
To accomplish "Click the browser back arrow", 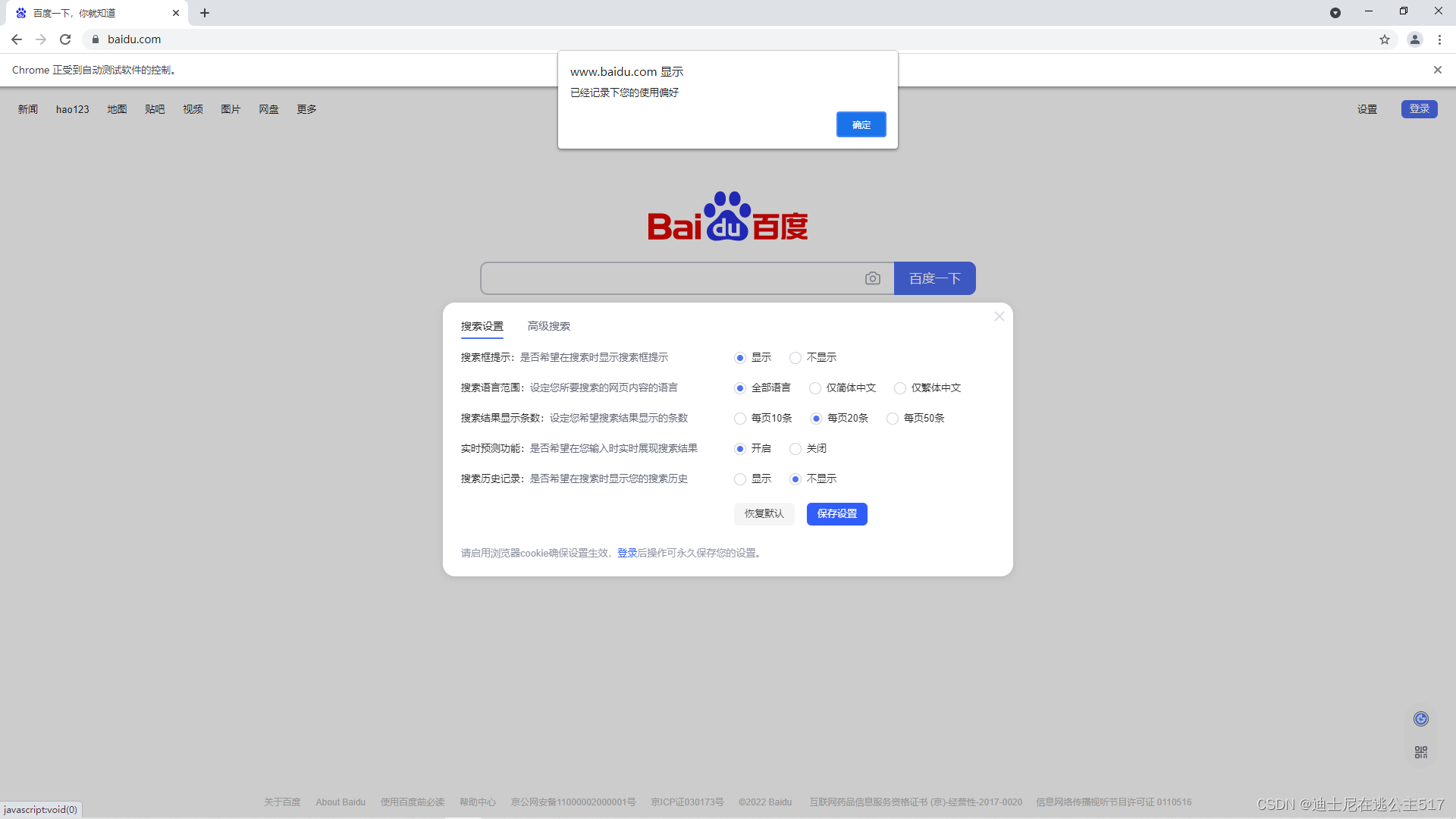I will pyautogui.click(x=17, y=39).
